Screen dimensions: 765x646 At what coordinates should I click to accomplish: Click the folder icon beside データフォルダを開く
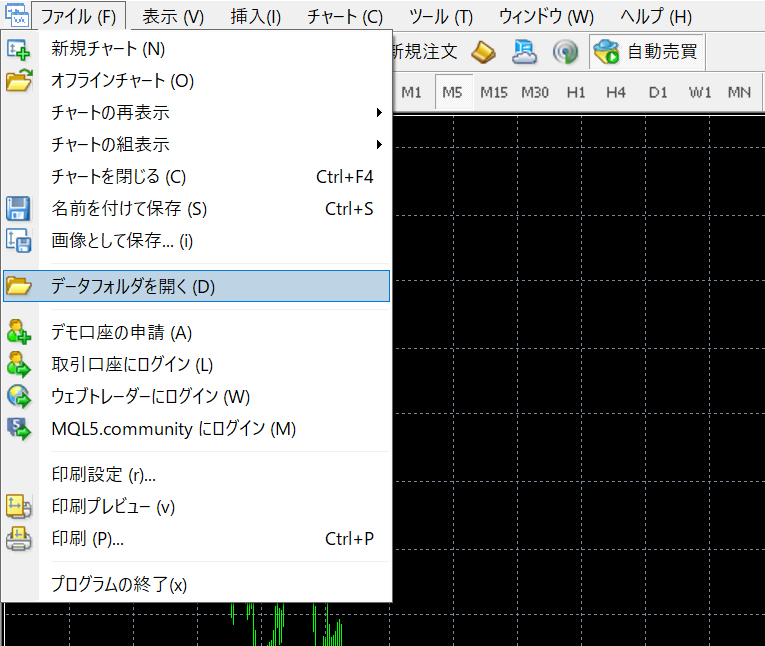click(19, 286)
